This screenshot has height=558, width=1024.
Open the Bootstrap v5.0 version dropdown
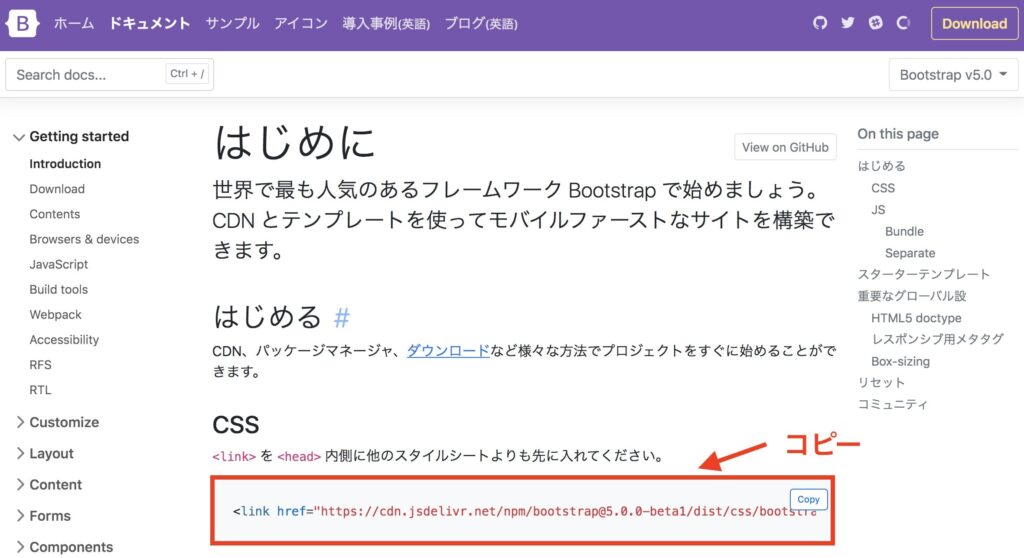953,74
